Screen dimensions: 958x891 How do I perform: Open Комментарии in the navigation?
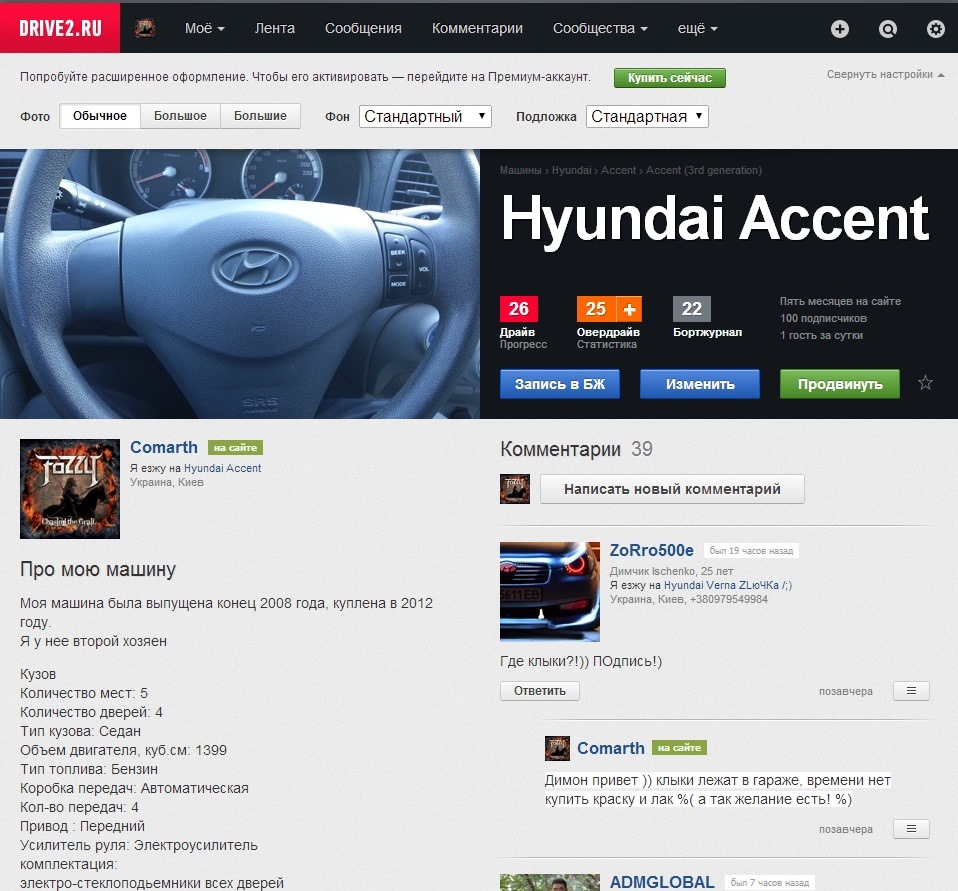(477, 28)
